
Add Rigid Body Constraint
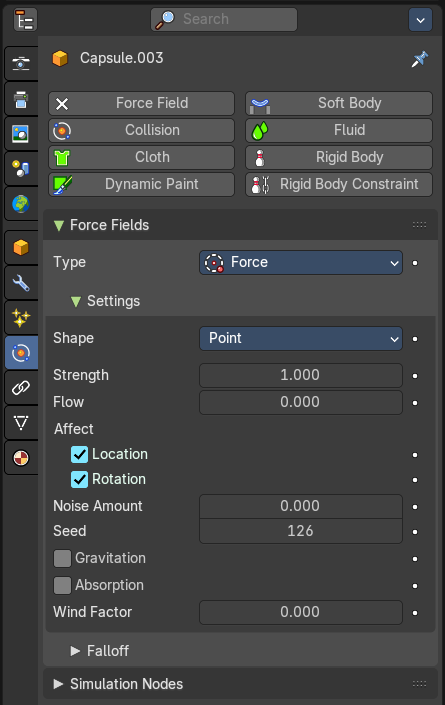click(x=339, y=184)
